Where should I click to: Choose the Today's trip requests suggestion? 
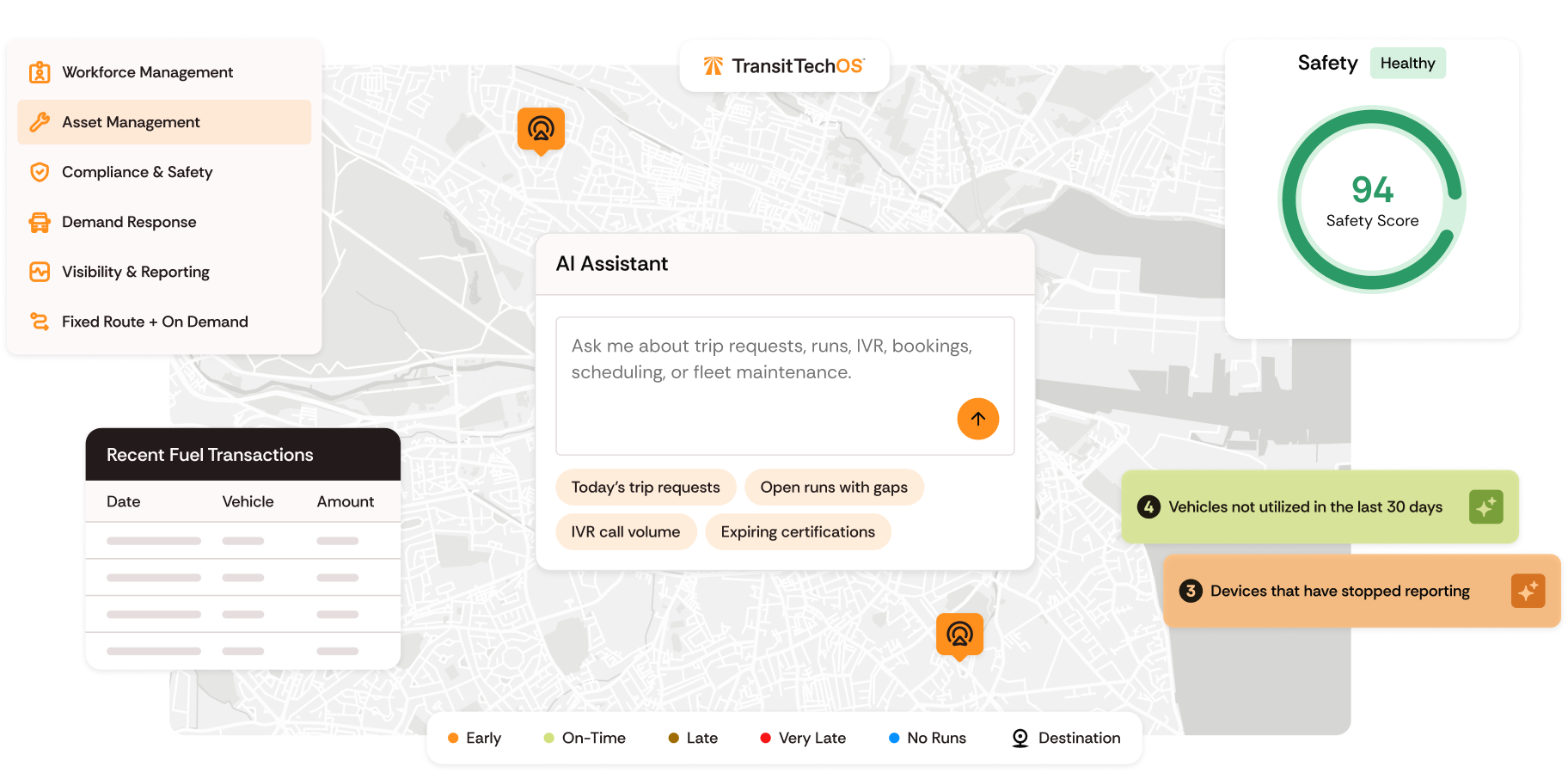[646, 488]
